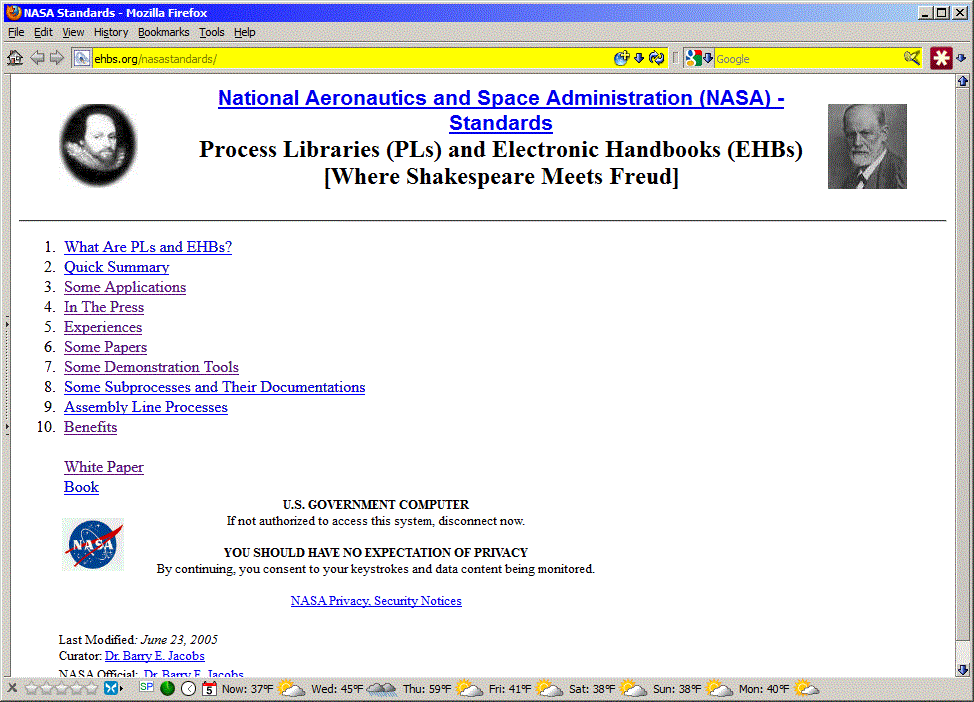This screenshot has width=974, height=702.
Task: Open 'What Are PLs and EHBs?' link
Action: pyautogui.click(x=148, y=247)
